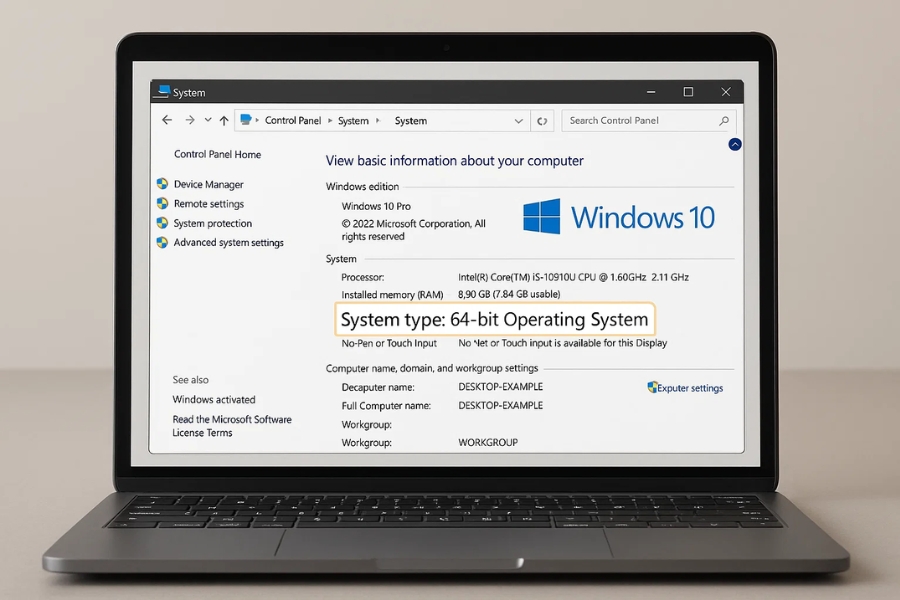Open Read the Microsoft Software License Terms
Image resolution: width=900 pixels, height=600 pixels.
[232, 426]
